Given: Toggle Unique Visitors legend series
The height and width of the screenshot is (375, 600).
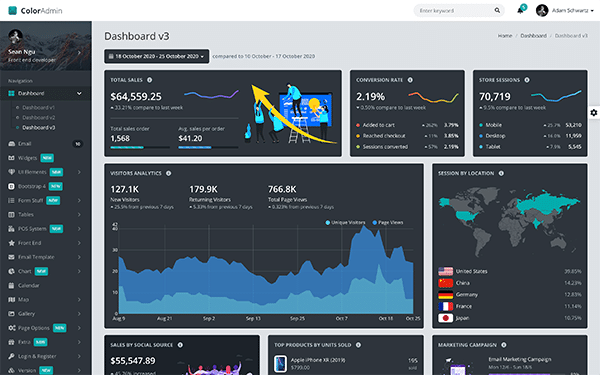Looking at the screenshot, I should [345, 222].
